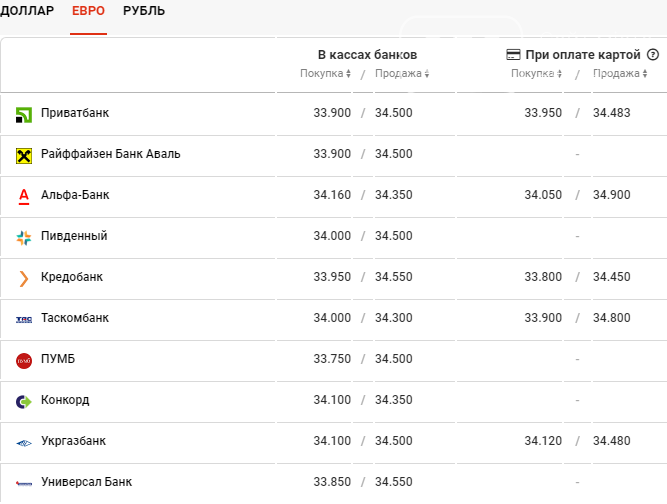Screen dimensions: 667x504
Task: Click the Альфа-Банк red logo icon
Action: (24, 196)
